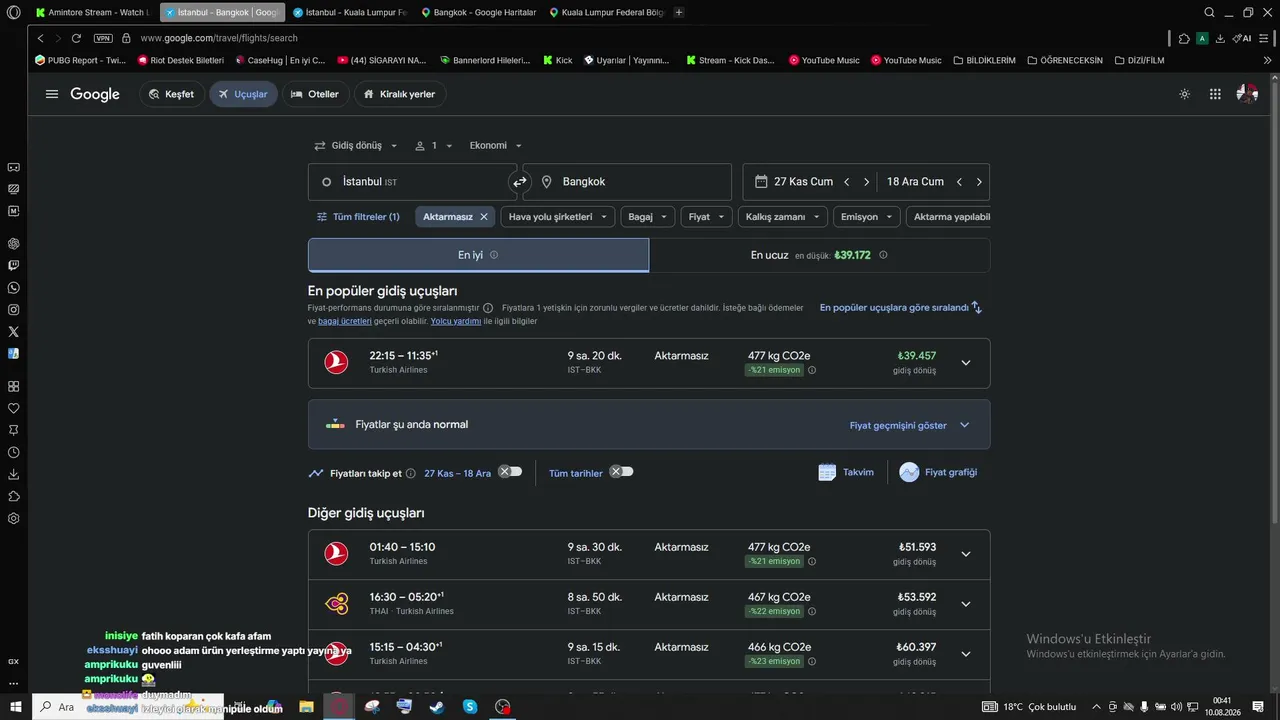Open the browser extensions menu
Viewport: 1280px width, 720px height.
(x=1184, y=38)
